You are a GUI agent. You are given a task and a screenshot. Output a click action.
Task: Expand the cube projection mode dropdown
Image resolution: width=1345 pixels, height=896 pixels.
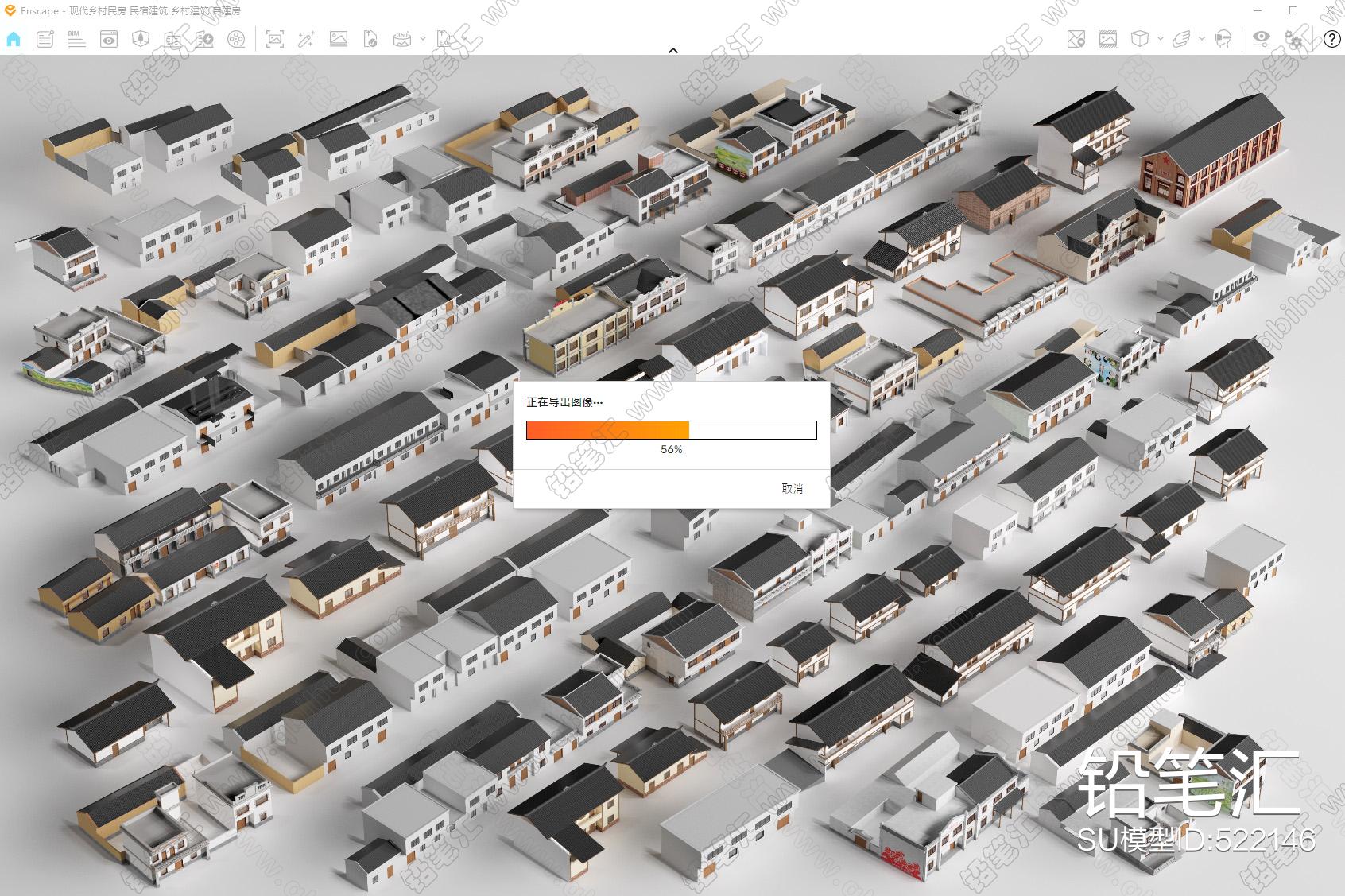click(1161, 38)
